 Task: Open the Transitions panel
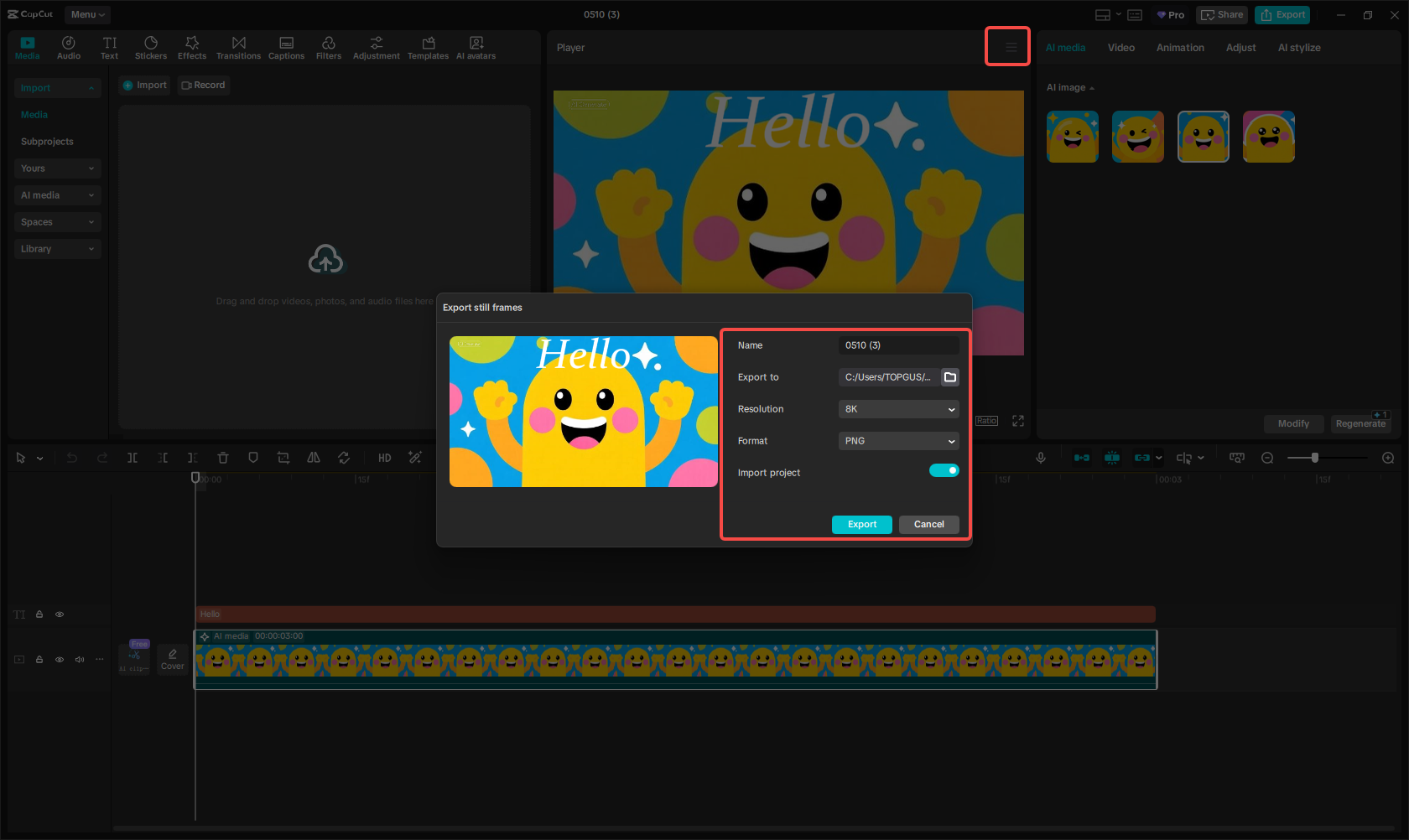pyautogui.click(x=238, y=48)
